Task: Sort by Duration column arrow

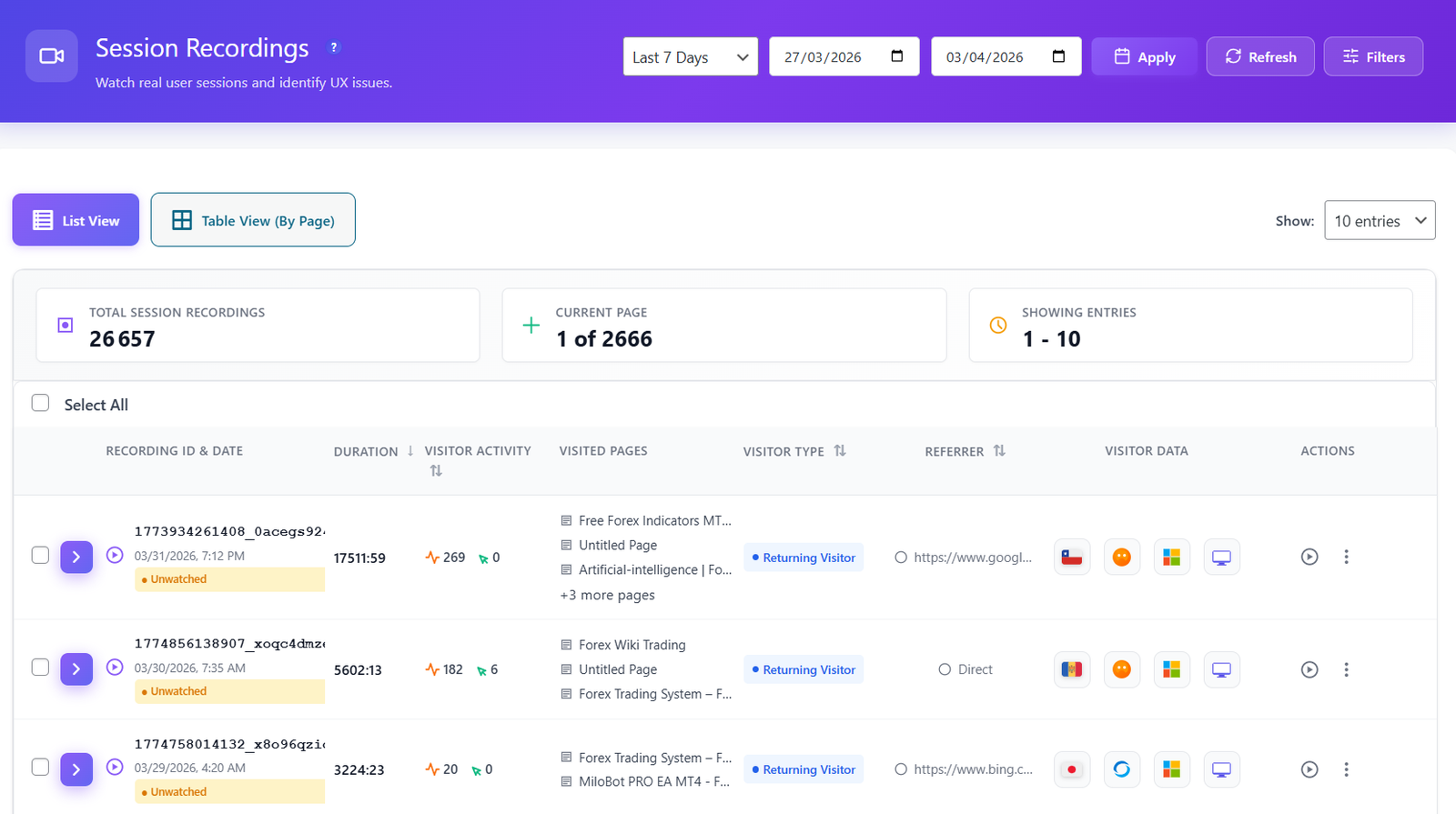Action: click(410, 450)
